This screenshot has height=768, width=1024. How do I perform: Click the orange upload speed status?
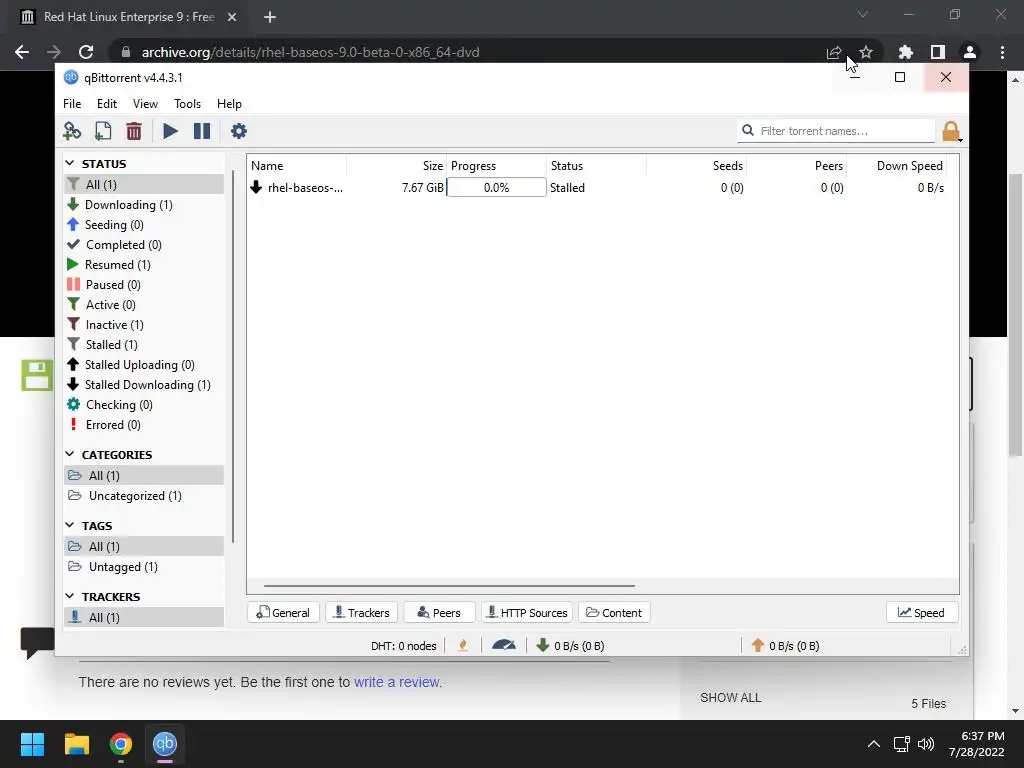click(785, 646)
